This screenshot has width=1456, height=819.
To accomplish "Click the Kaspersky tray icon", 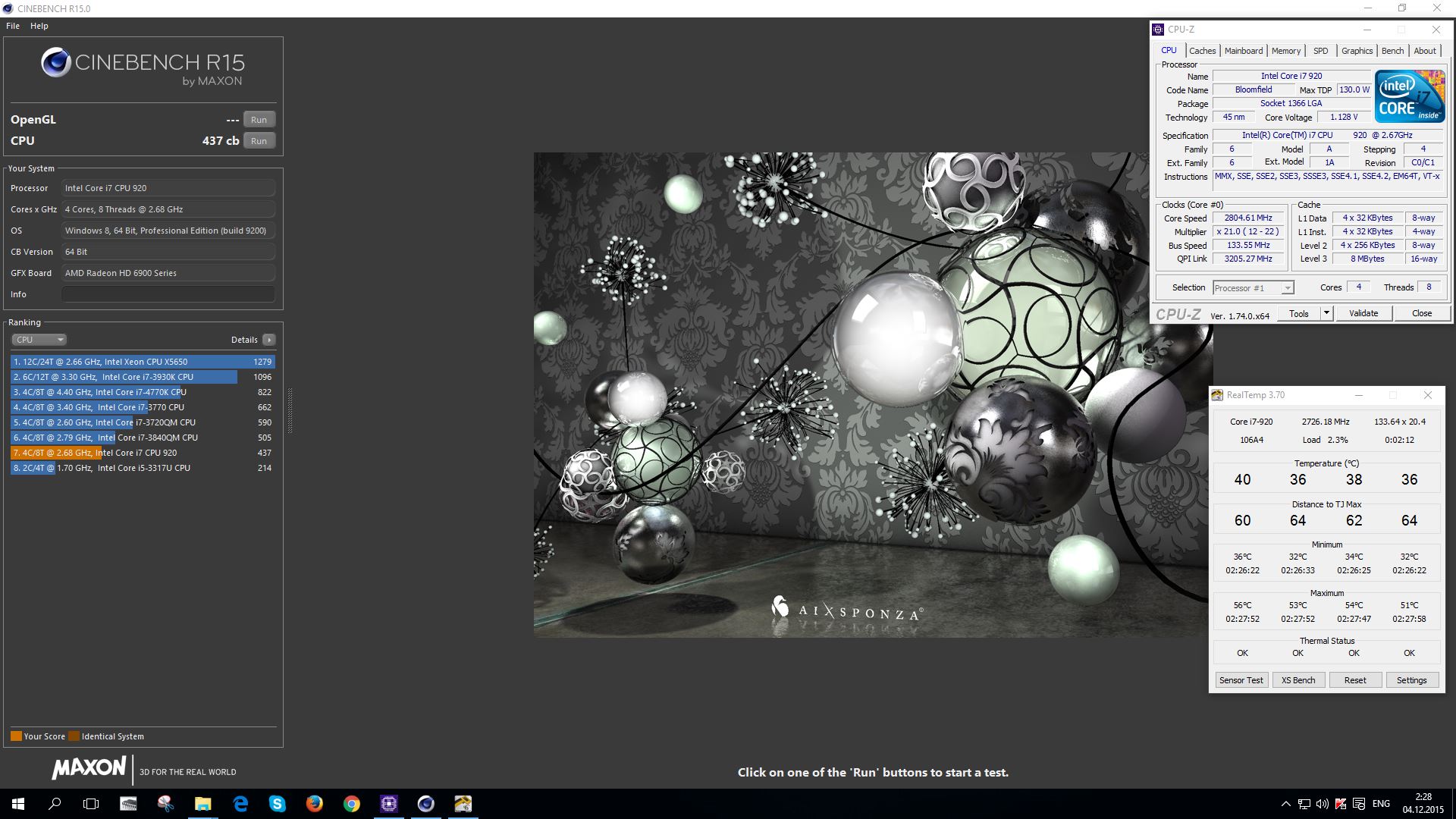I will click(x=1341, y=804).
